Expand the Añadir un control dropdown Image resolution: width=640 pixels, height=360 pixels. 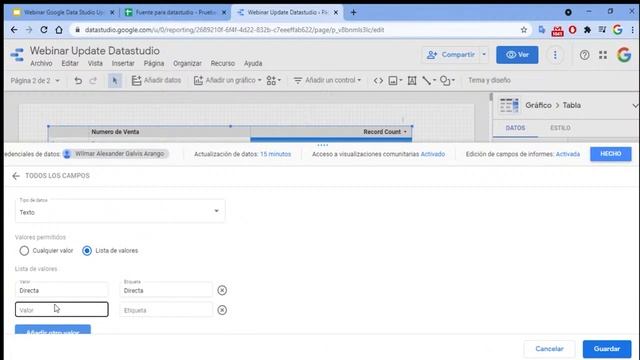359,80
